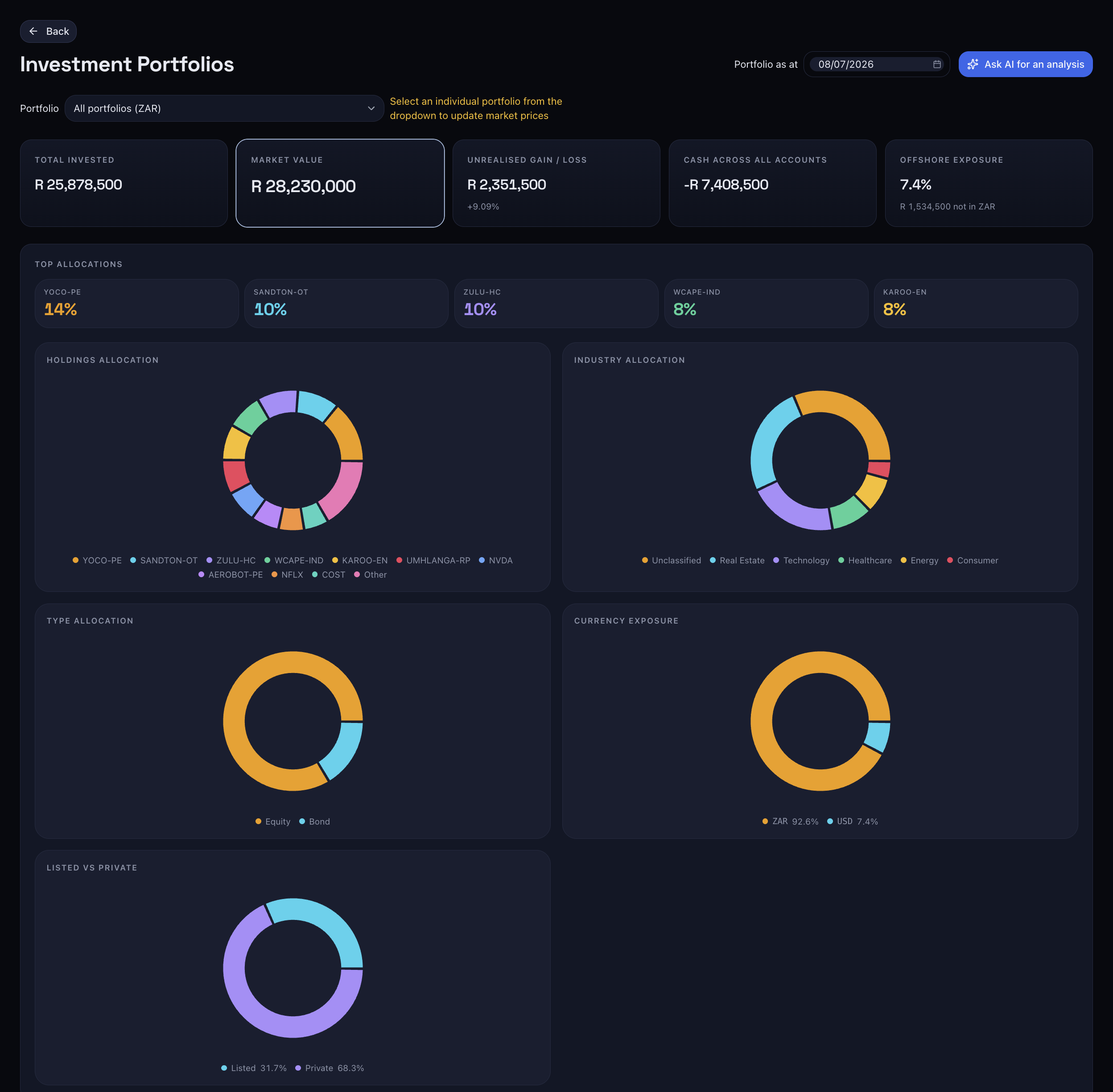Toggle USD 7.4% currency legend entry
This screenshot has height=1092, width=1113.
tap(852, 821)
